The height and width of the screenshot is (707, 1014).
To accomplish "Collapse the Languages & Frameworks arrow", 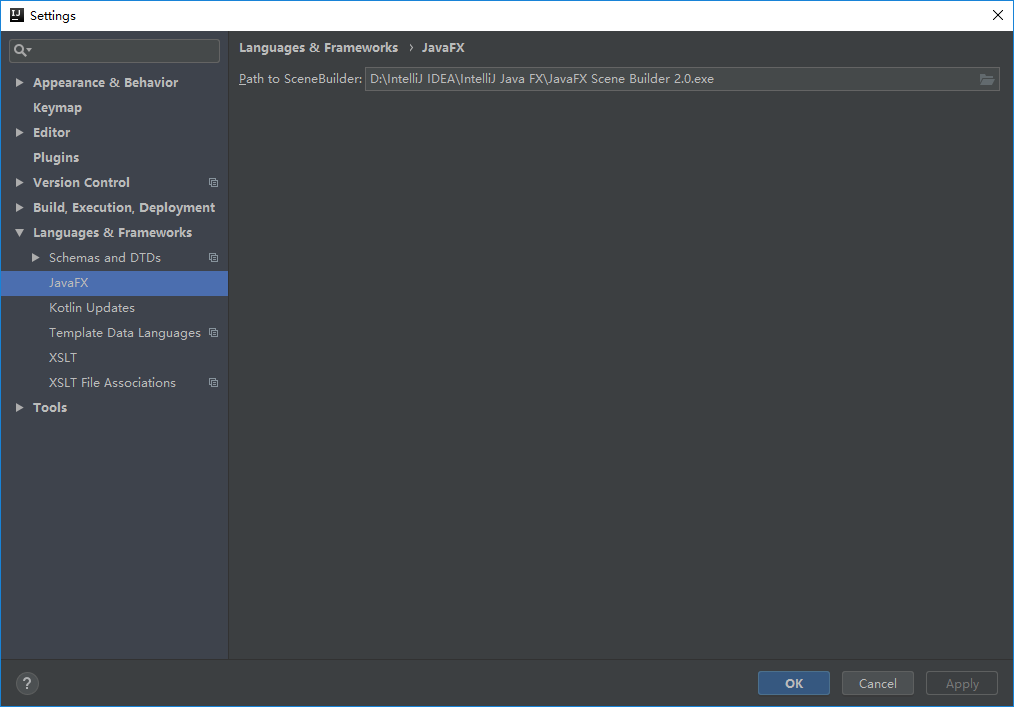I will 19,233.
